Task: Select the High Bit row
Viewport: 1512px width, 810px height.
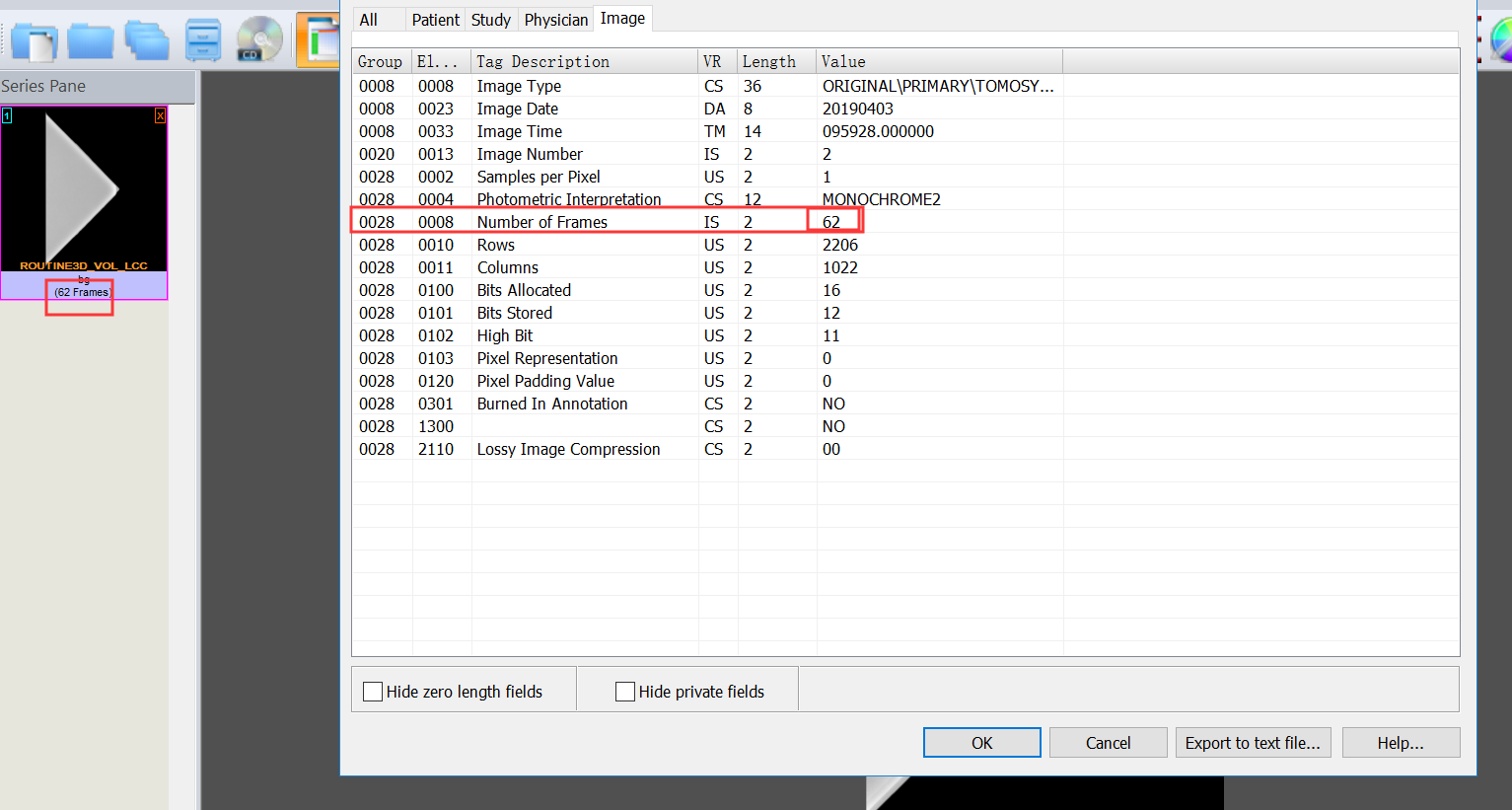Action: coord(905,335)
